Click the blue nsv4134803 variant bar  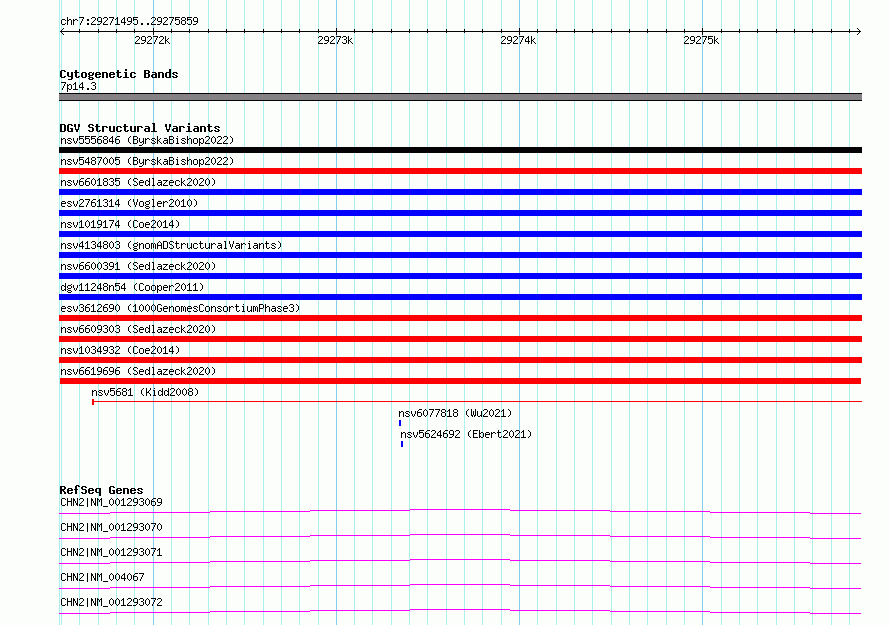click(x=460, y=255)
